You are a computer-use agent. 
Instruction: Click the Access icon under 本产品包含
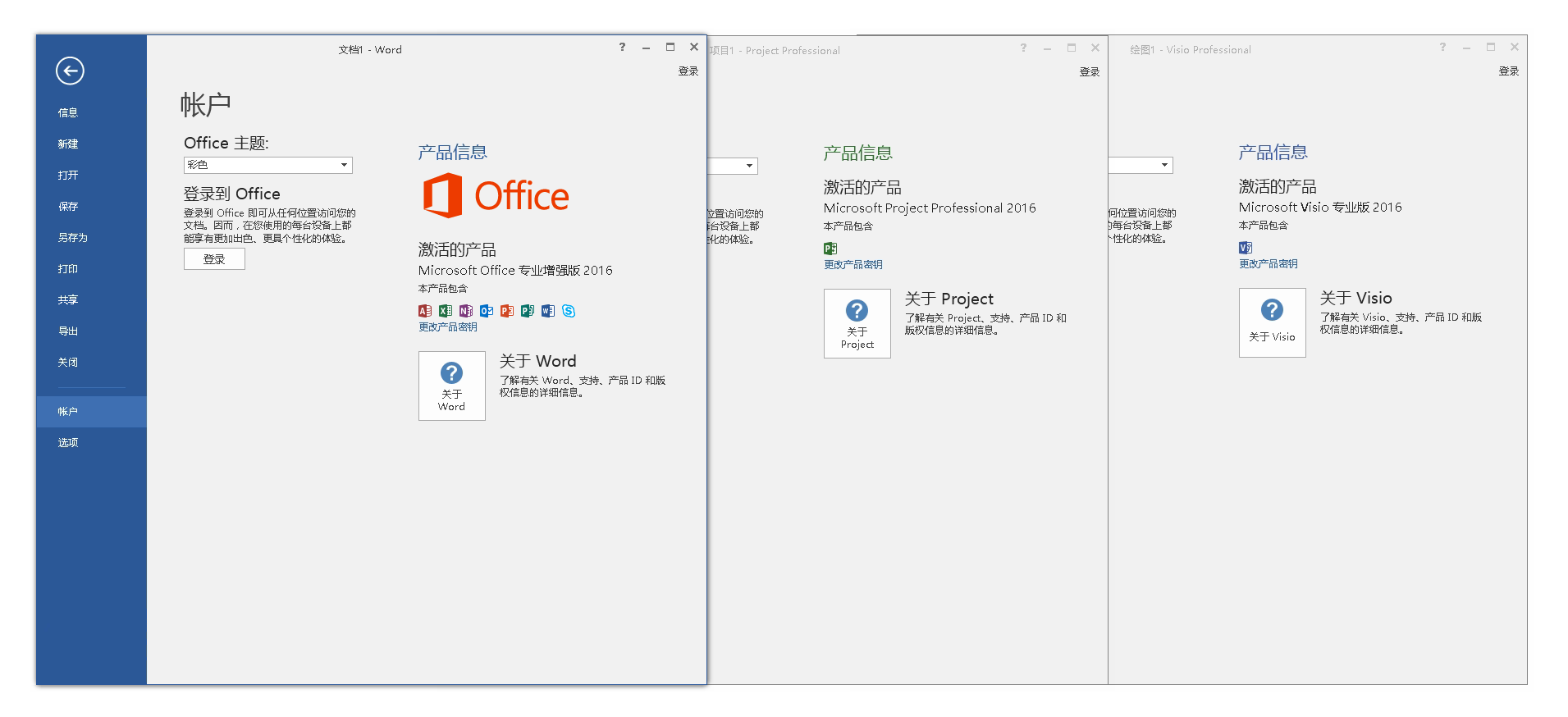[425, 311]
